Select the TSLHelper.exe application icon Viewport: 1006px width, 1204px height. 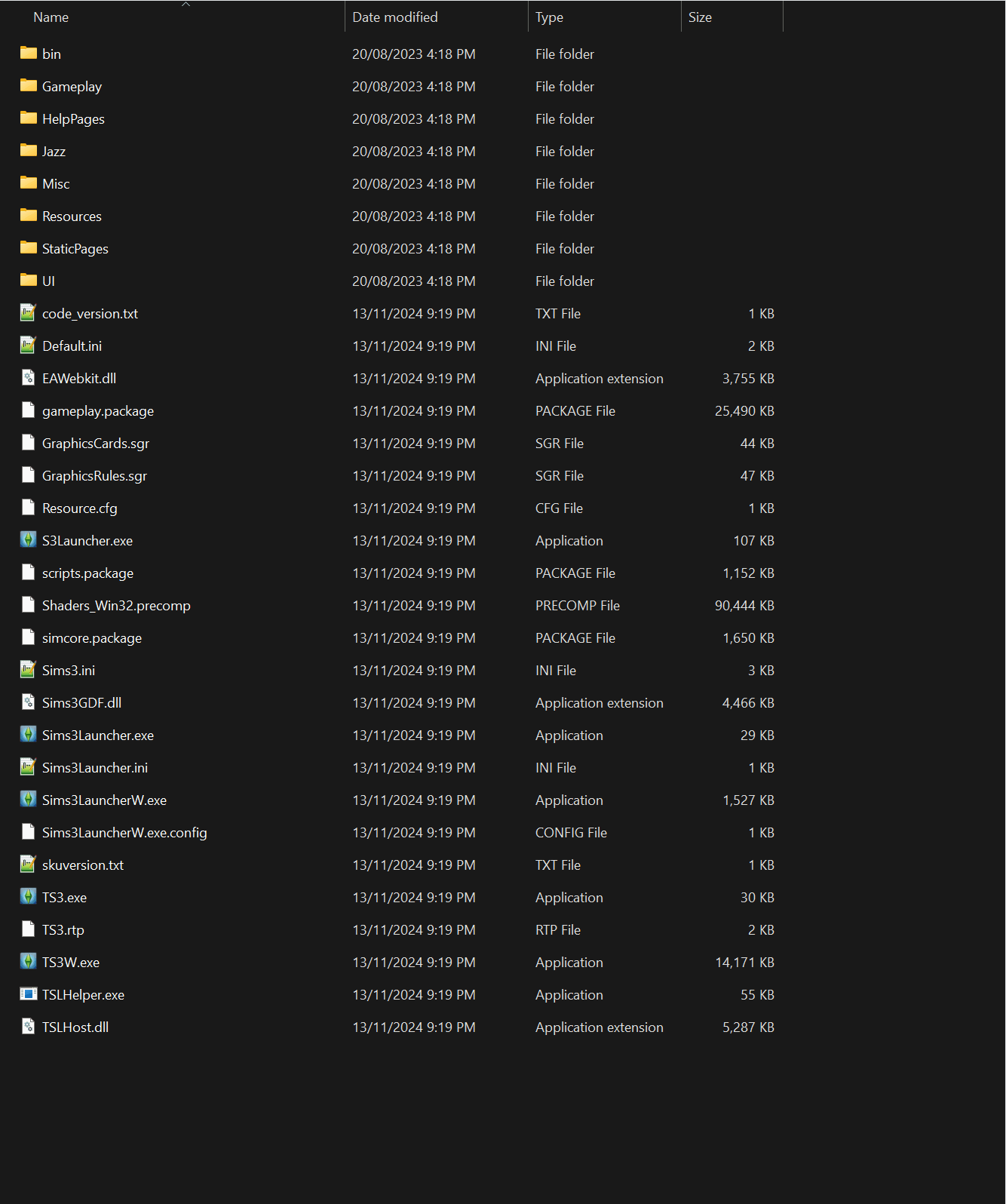[28, 994]
